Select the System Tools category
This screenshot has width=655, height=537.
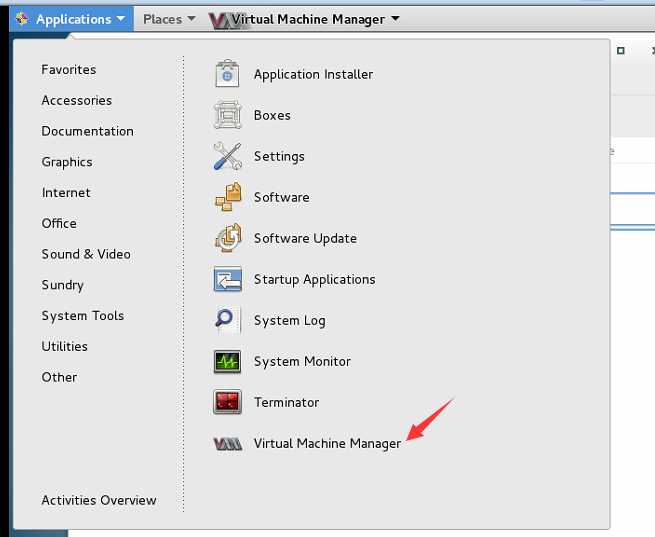point(83,316)
